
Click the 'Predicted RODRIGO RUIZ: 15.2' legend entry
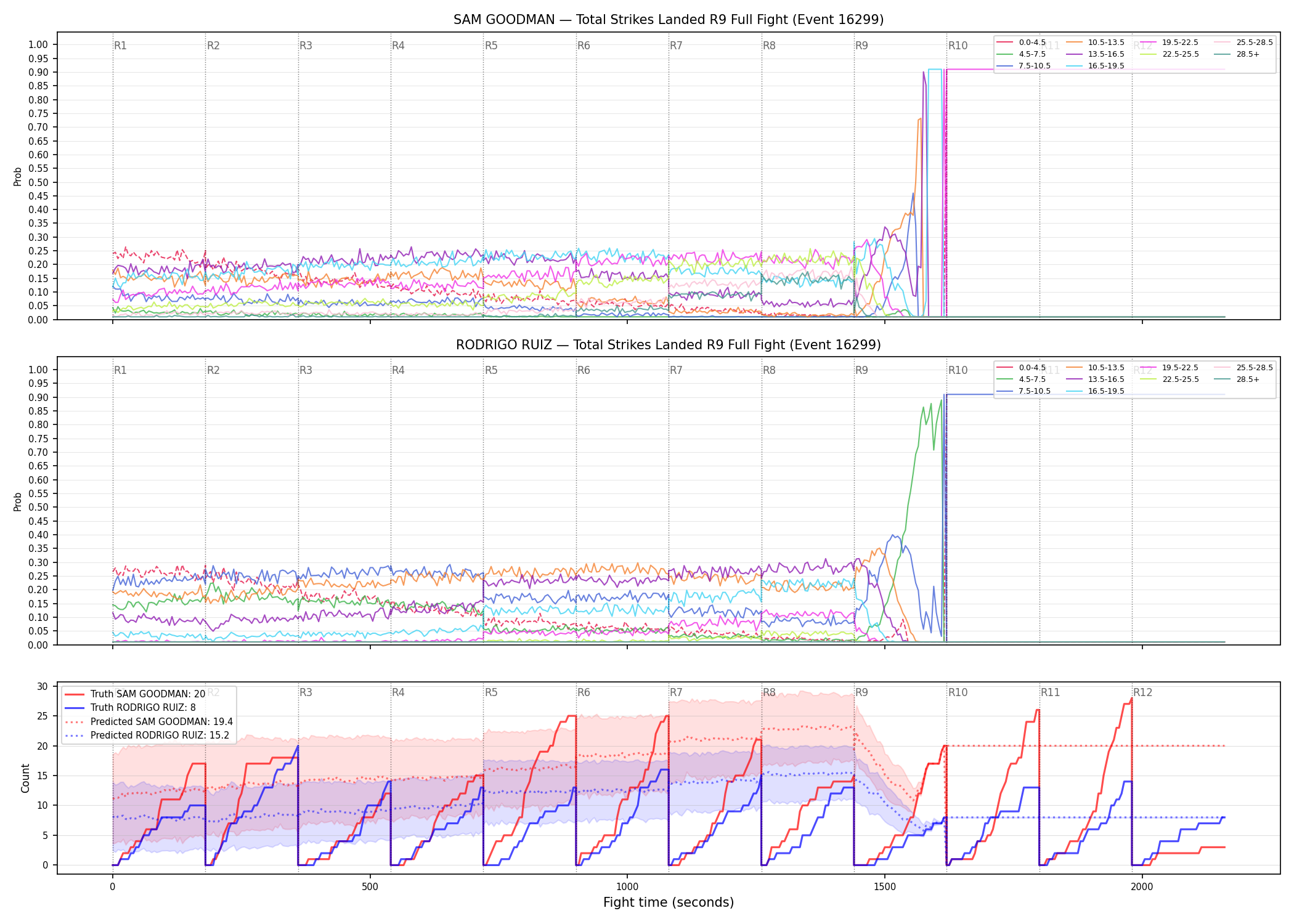pos(147,736)
